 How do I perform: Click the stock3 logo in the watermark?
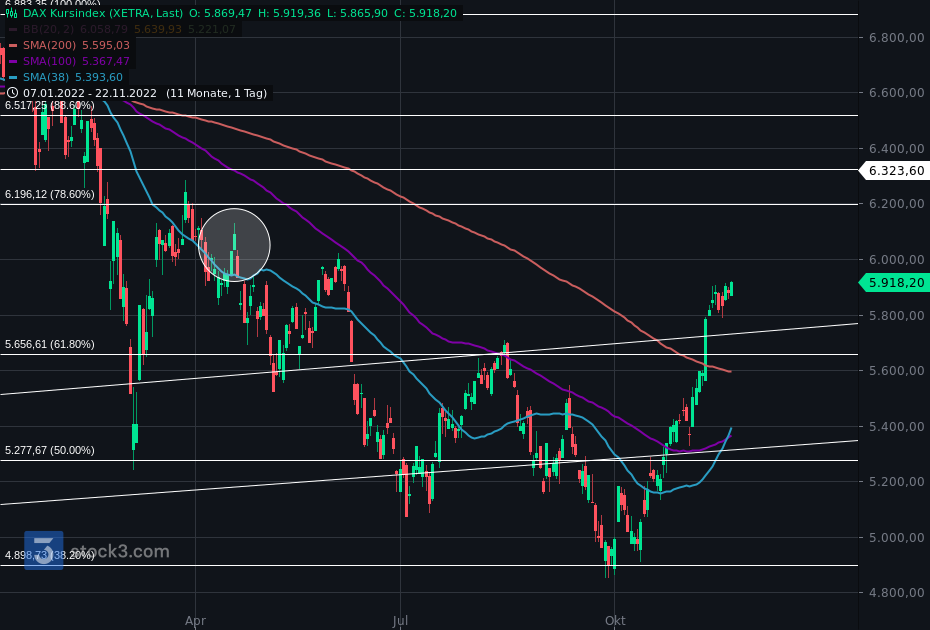(43, 550)
